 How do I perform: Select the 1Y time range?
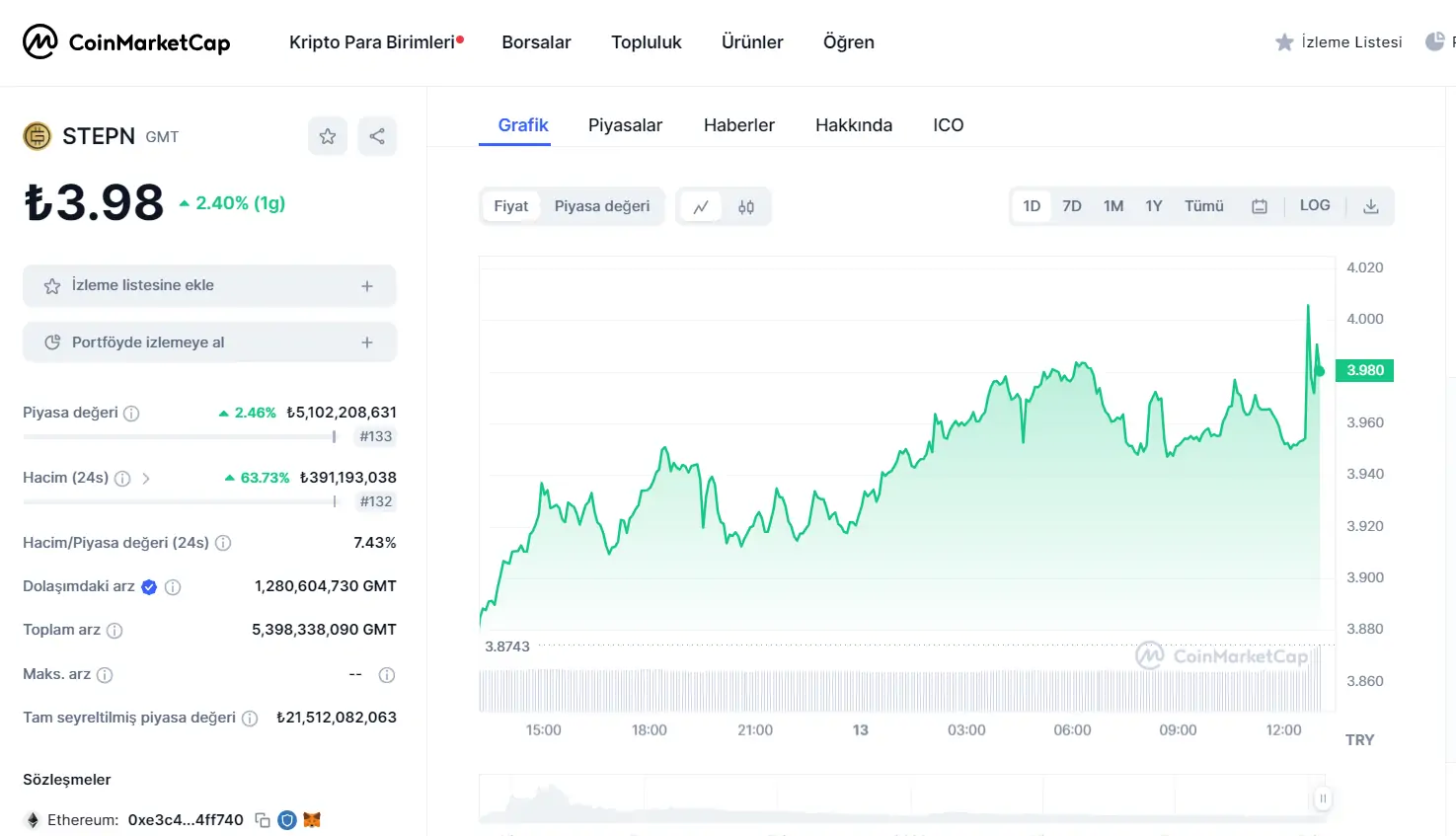(x=1154, y=206)
